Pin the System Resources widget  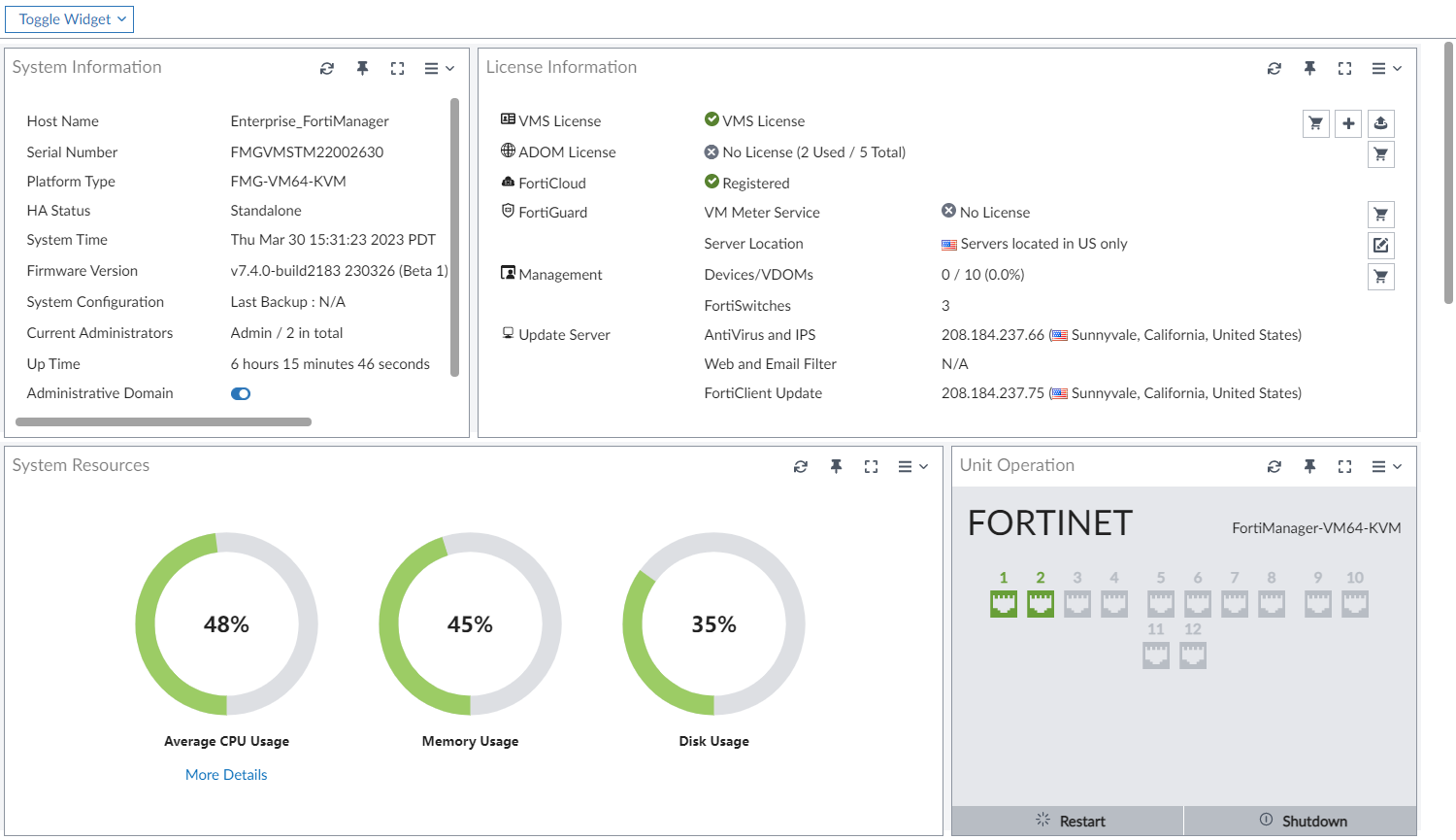tap(836, 466)
